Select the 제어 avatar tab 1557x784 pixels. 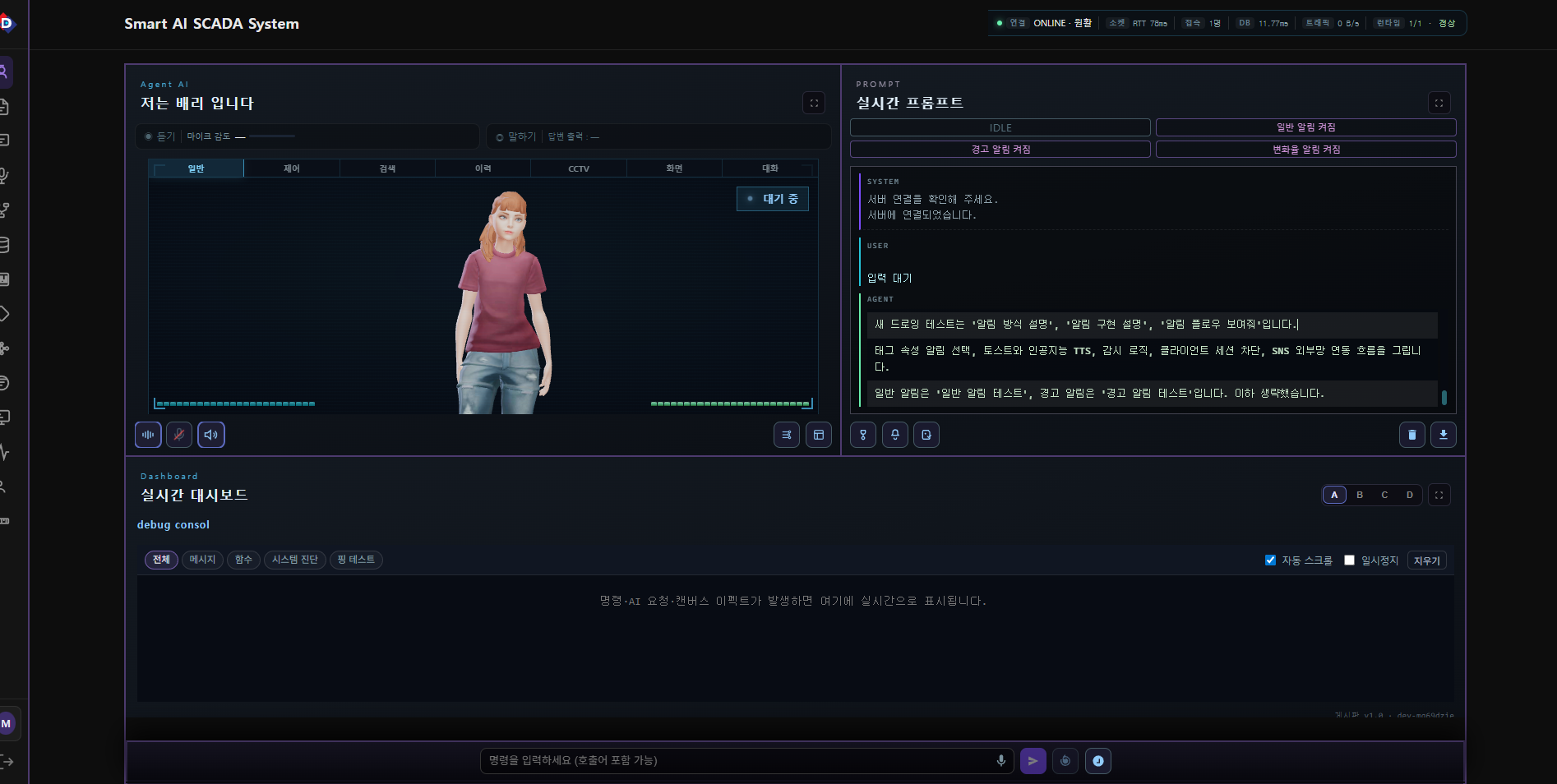pos(292,168)
